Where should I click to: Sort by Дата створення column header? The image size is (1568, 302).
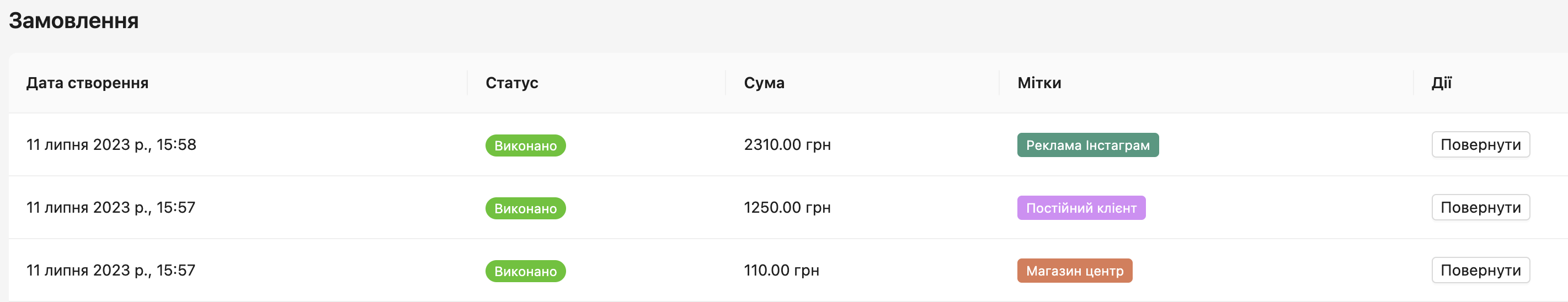tap(87, 83)
